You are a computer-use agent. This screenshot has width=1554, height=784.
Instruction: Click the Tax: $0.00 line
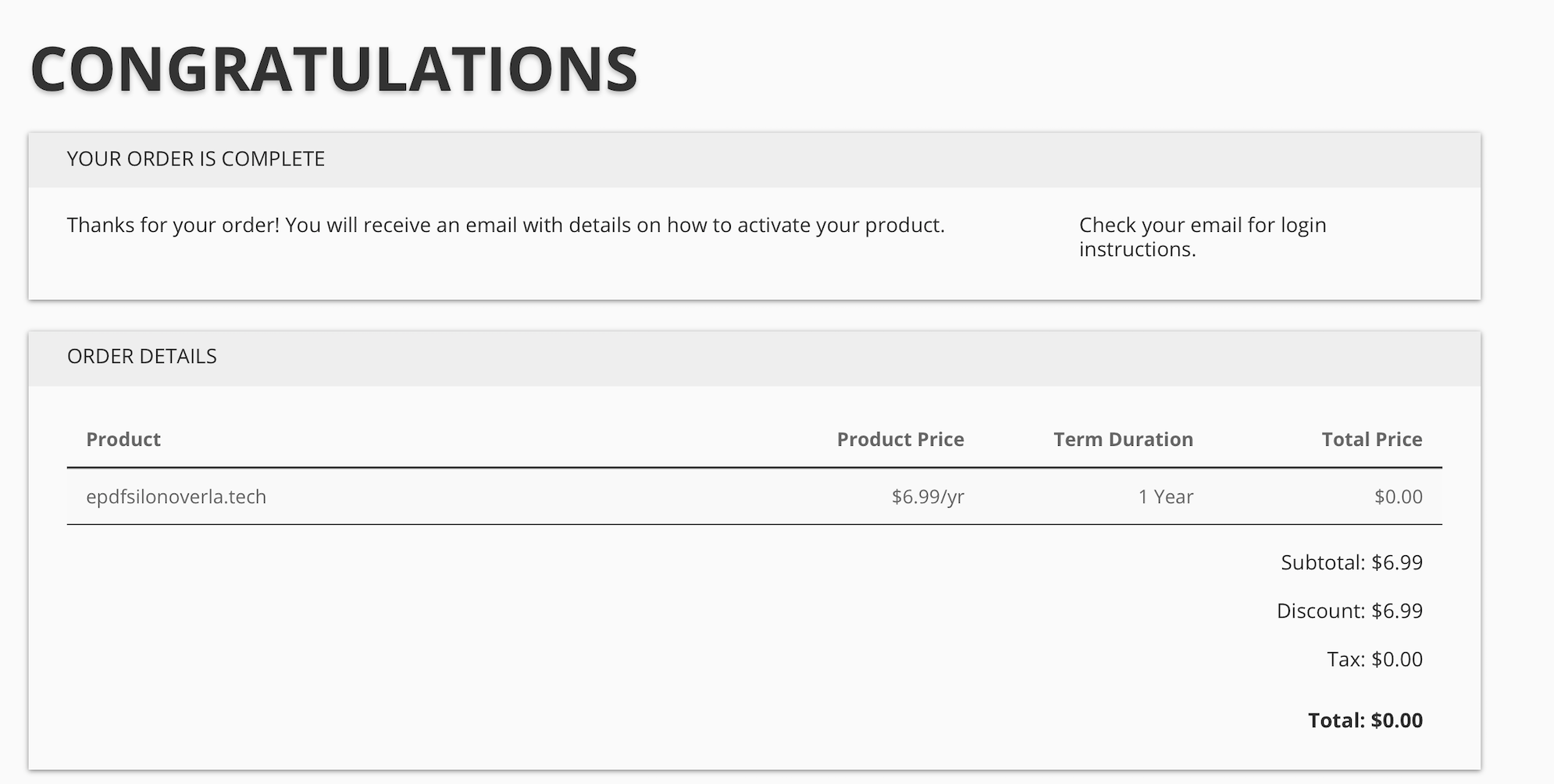[1374, 660]
